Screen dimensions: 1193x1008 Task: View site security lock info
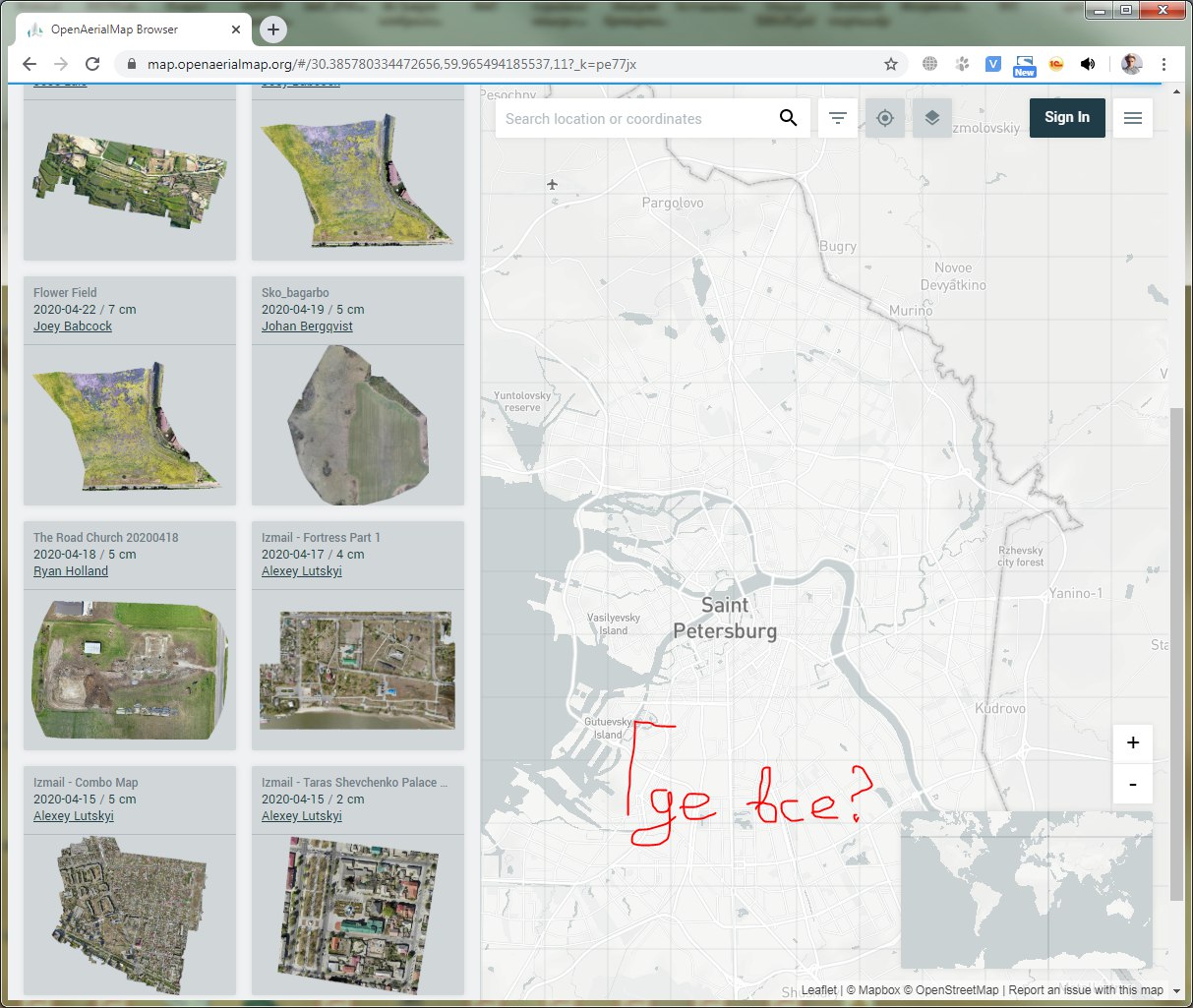[x=132, y=64]
